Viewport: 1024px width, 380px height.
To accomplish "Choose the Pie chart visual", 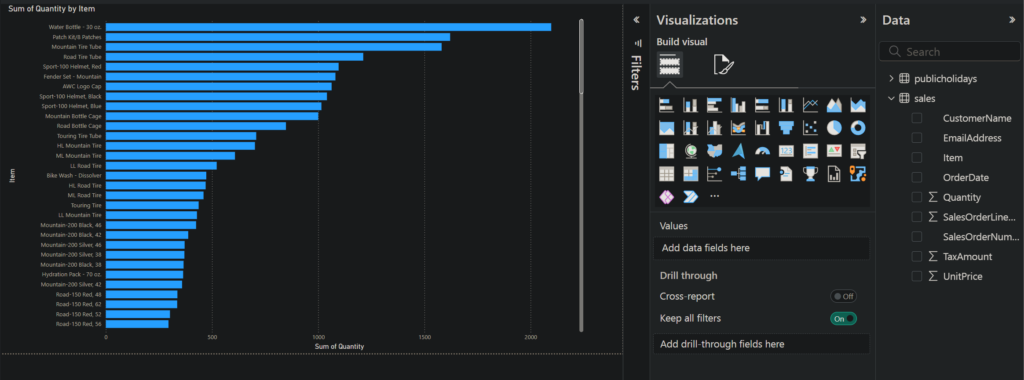I will pyautogui.click(x=834, y=128).
